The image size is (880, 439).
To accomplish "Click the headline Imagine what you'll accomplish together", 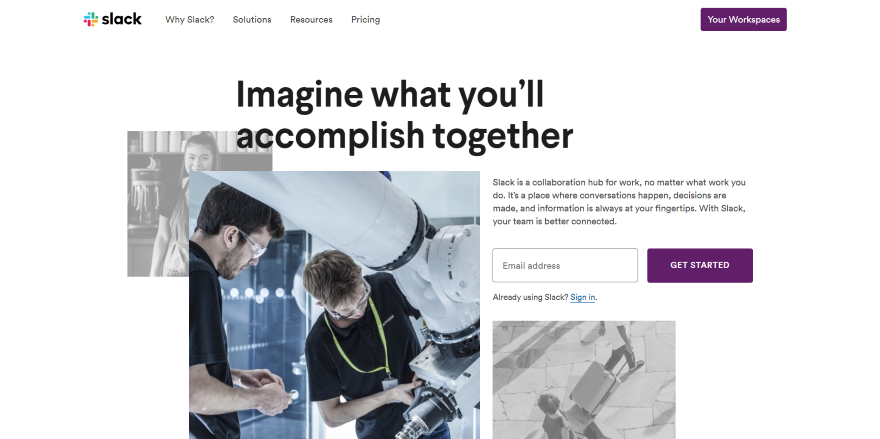I will click(x=404, y=115).
